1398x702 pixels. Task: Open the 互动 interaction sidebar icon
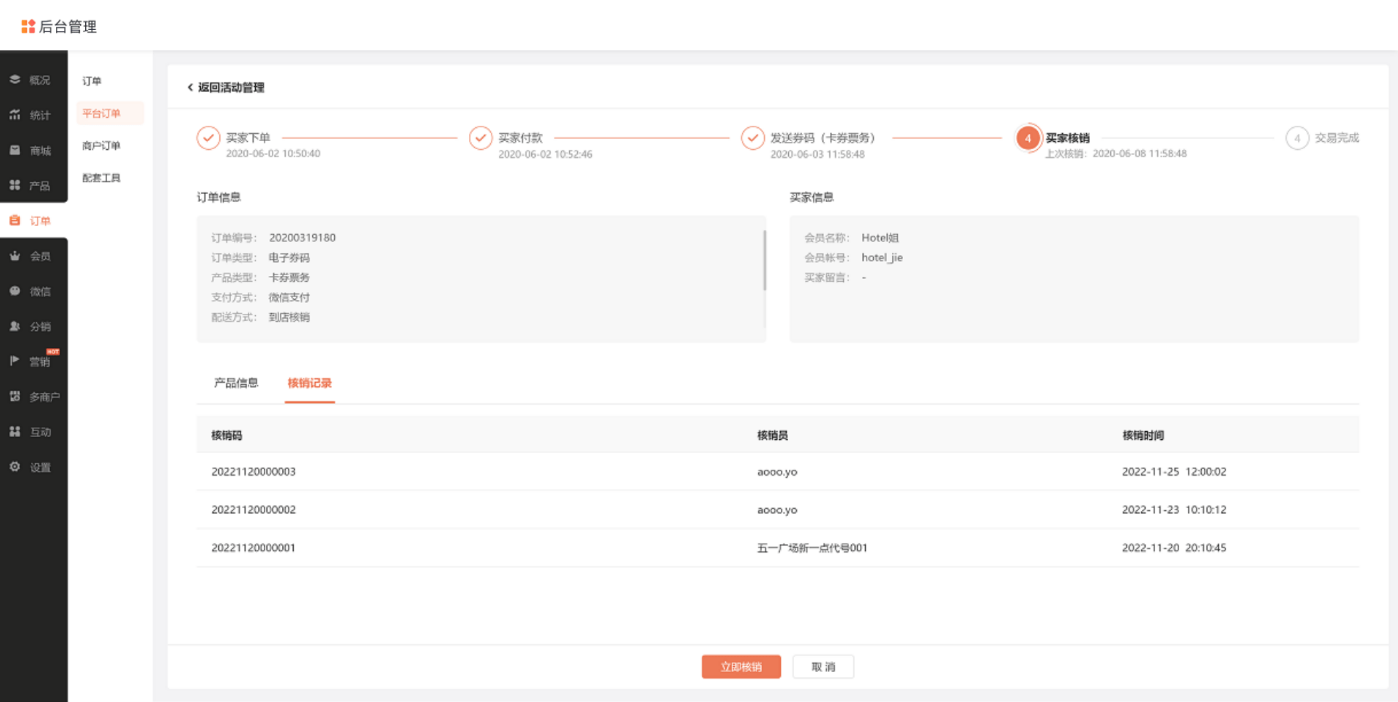tap(15, 431)
